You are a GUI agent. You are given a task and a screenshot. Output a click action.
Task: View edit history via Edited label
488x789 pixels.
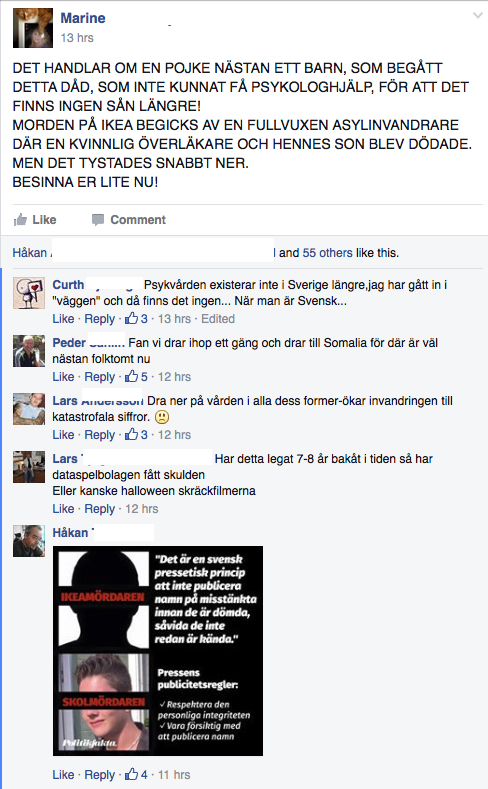pyautogui.click(x=218, y=319)
